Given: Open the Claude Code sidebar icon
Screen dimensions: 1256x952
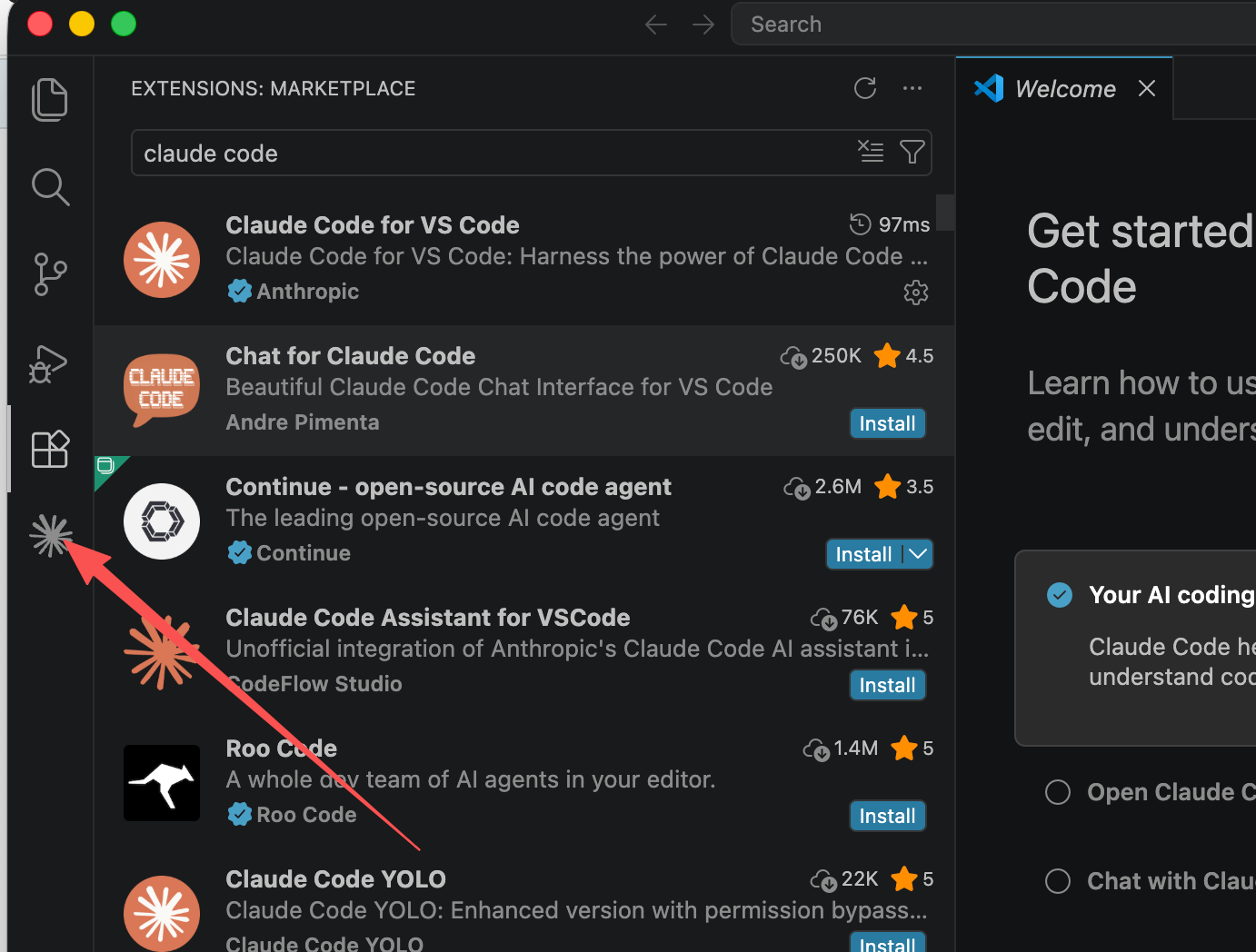Looking at the screenshot, I should coord(51,535).
